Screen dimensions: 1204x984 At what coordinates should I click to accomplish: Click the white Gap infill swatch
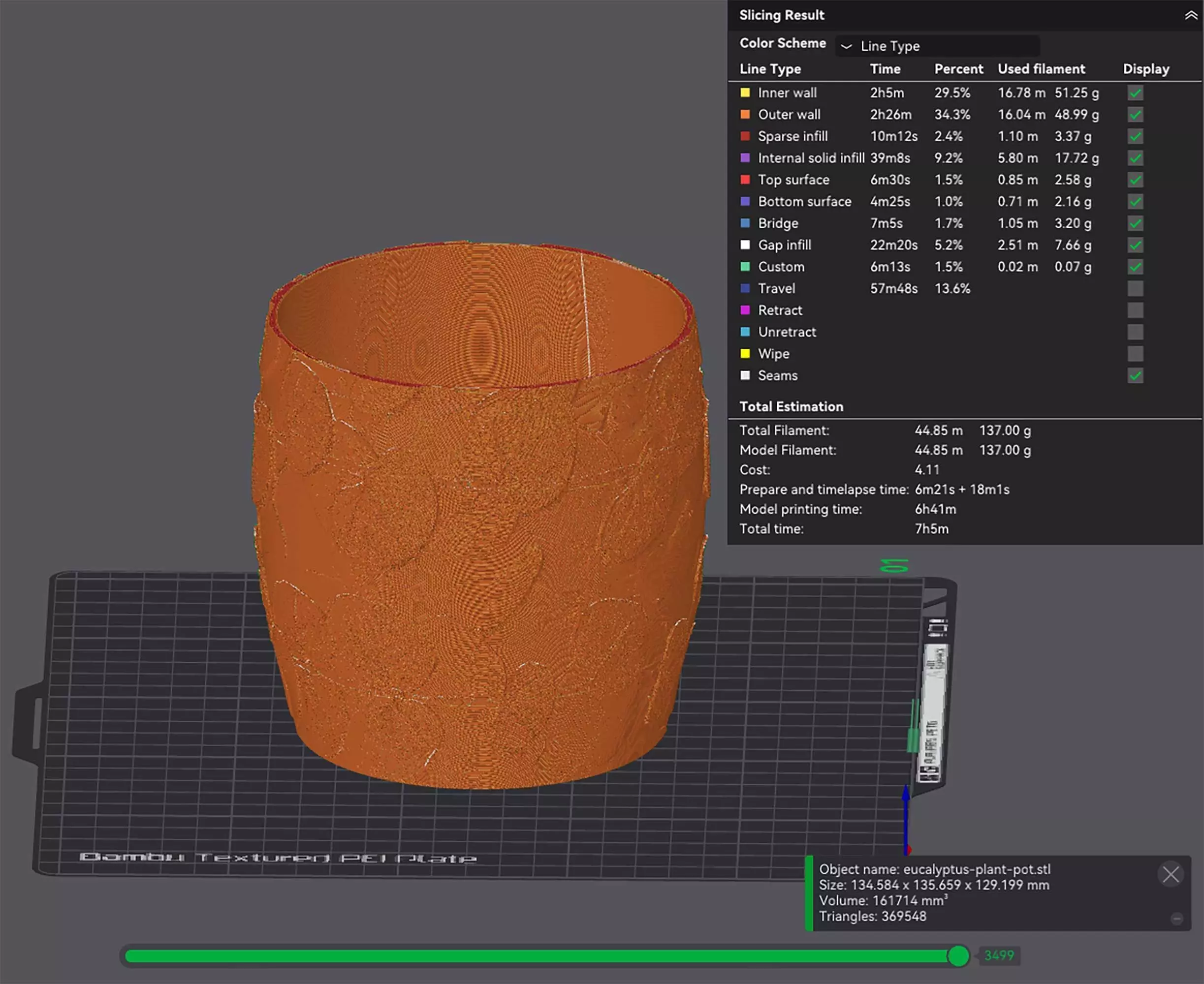point(745,245)
